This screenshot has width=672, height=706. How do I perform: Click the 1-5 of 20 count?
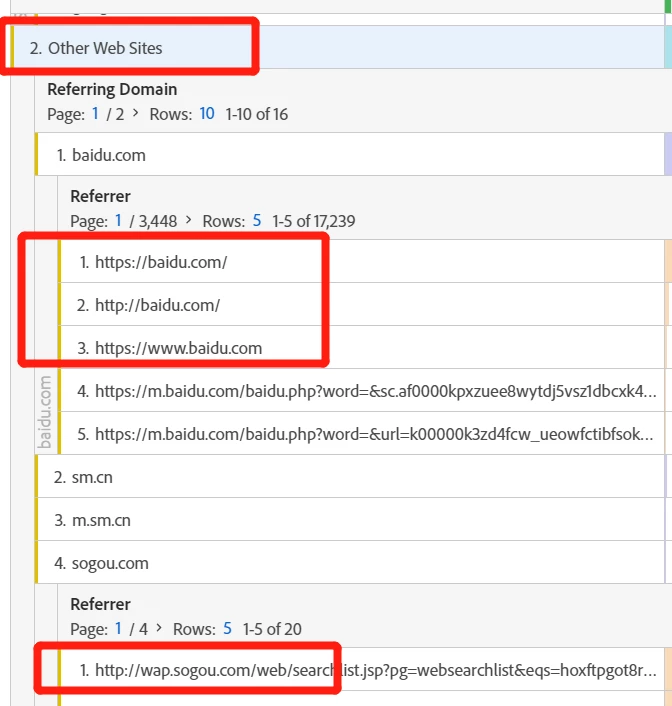pyautogui.click(x=272, y=629)
